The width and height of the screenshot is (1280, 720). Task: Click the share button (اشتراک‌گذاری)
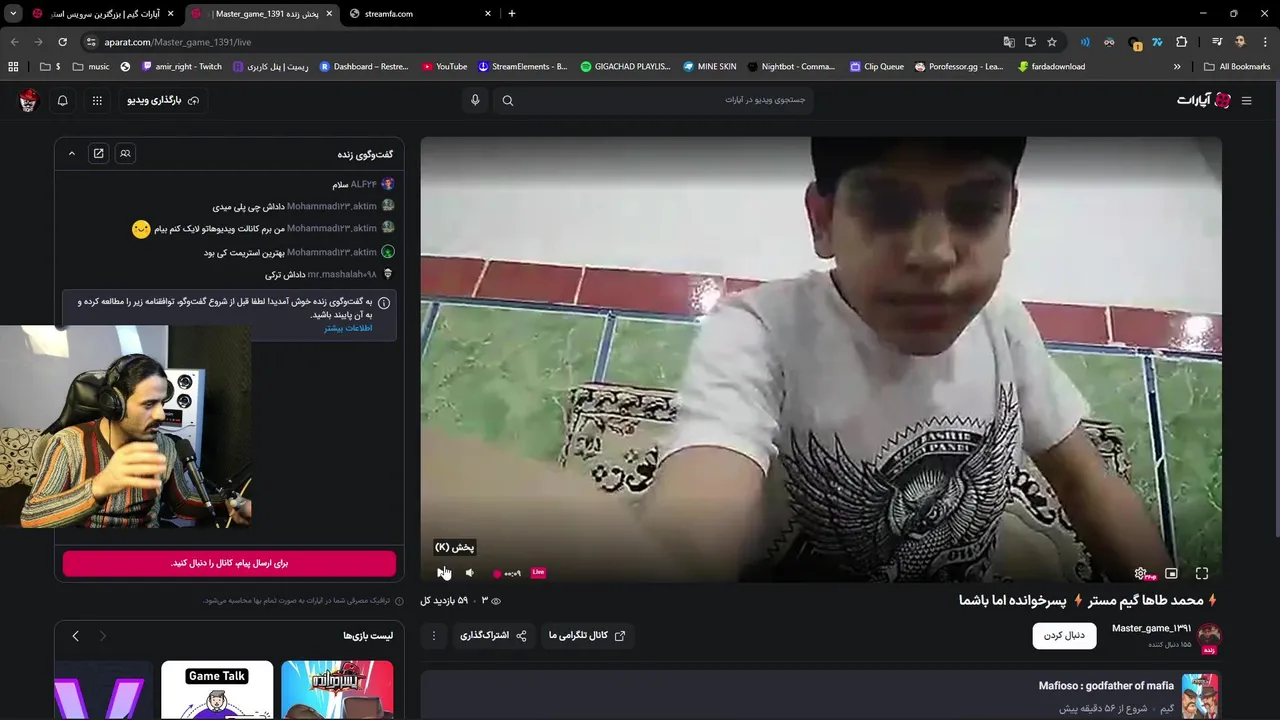click(493, 635)
